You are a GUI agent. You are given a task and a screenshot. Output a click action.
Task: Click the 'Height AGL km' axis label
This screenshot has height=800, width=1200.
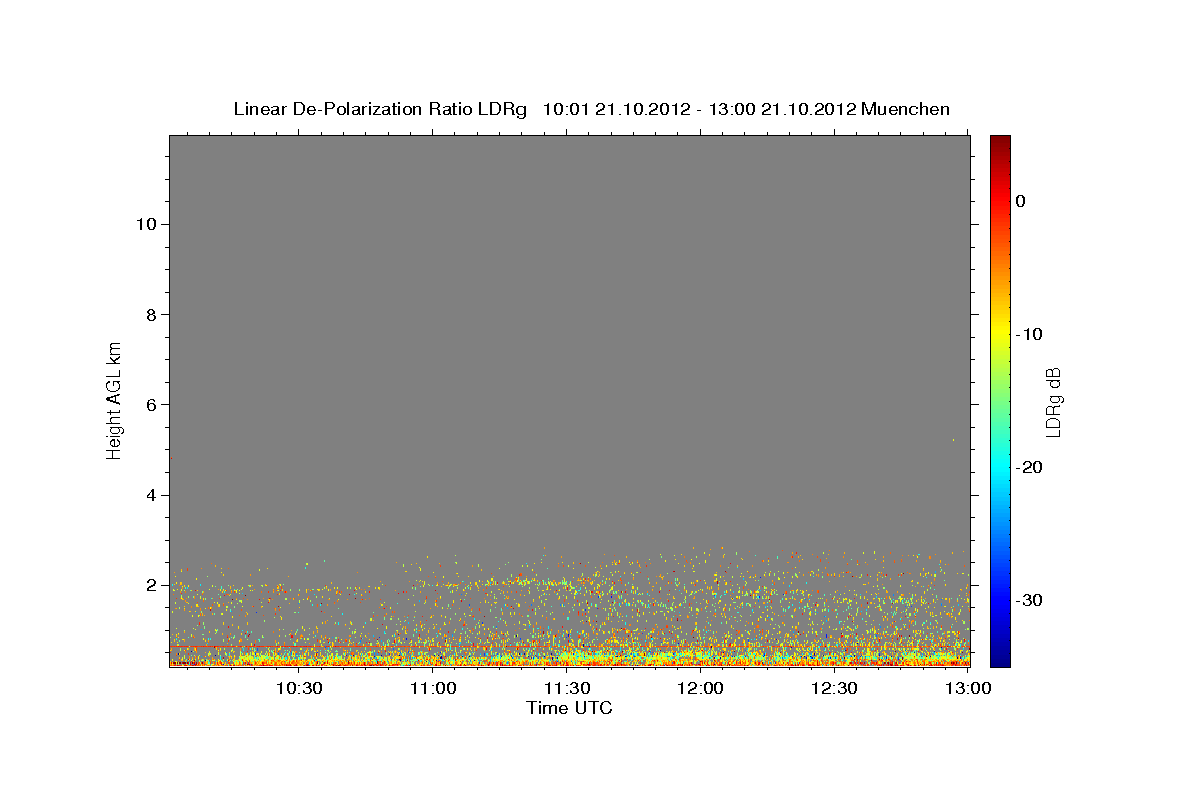click(114, 399)
